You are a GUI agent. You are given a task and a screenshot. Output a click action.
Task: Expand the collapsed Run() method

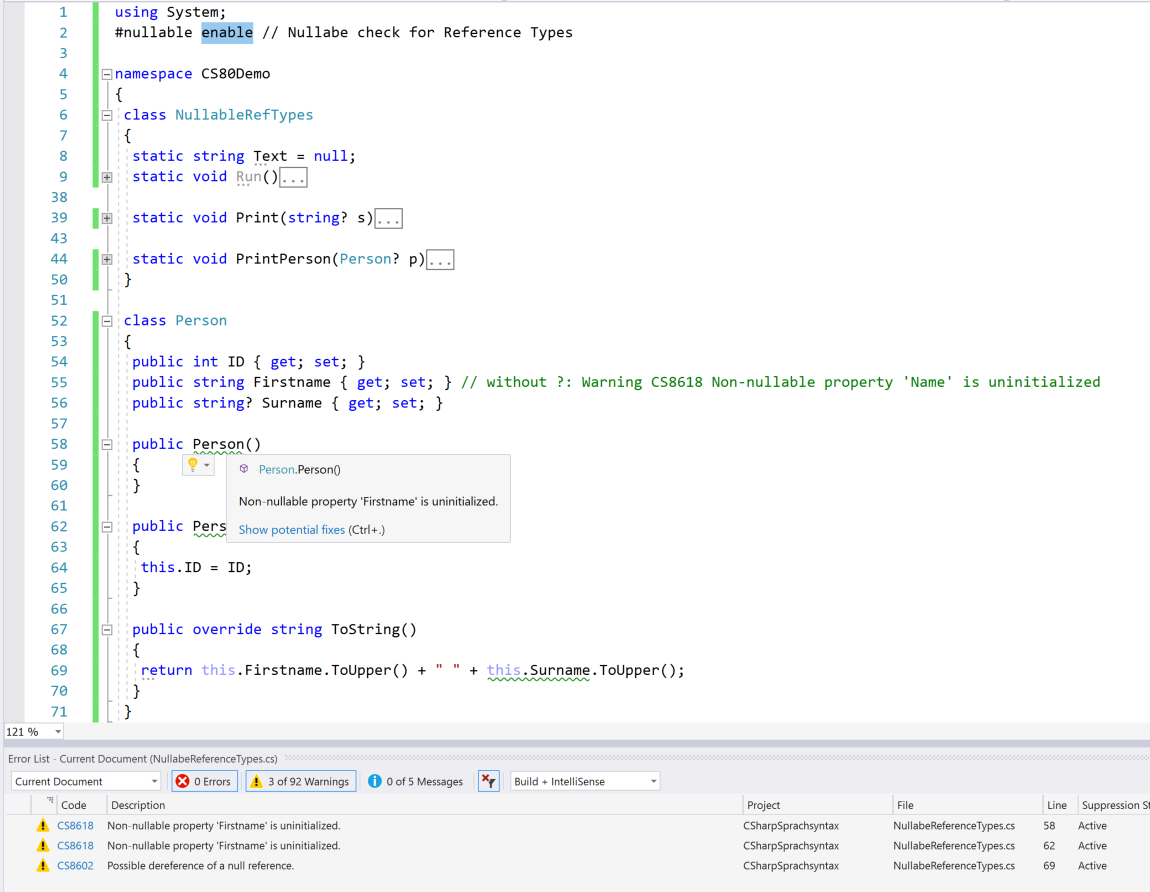pyautogui.click(x=107, y=177)
